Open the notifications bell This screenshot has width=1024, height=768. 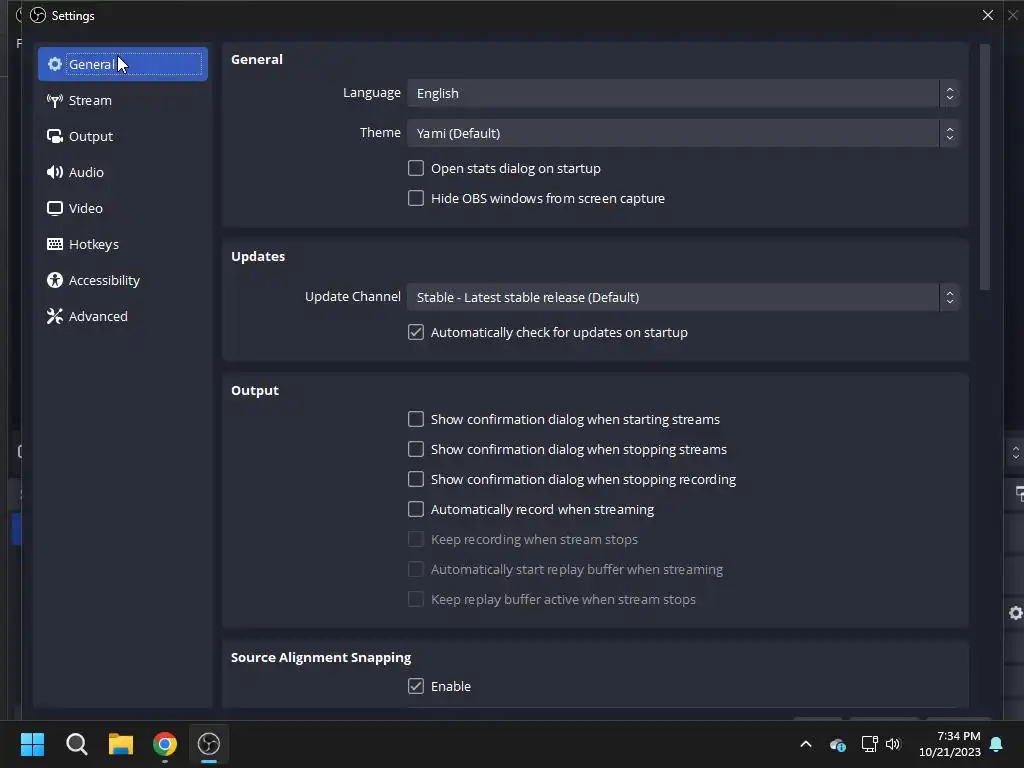[997, 744]
